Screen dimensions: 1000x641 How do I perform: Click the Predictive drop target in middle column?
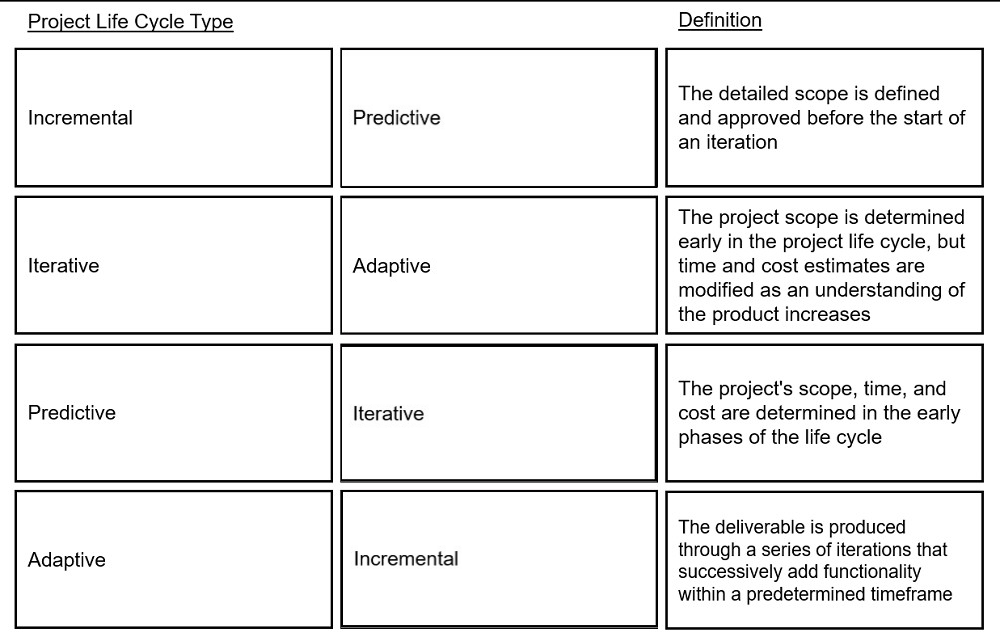tap(499, 117)
